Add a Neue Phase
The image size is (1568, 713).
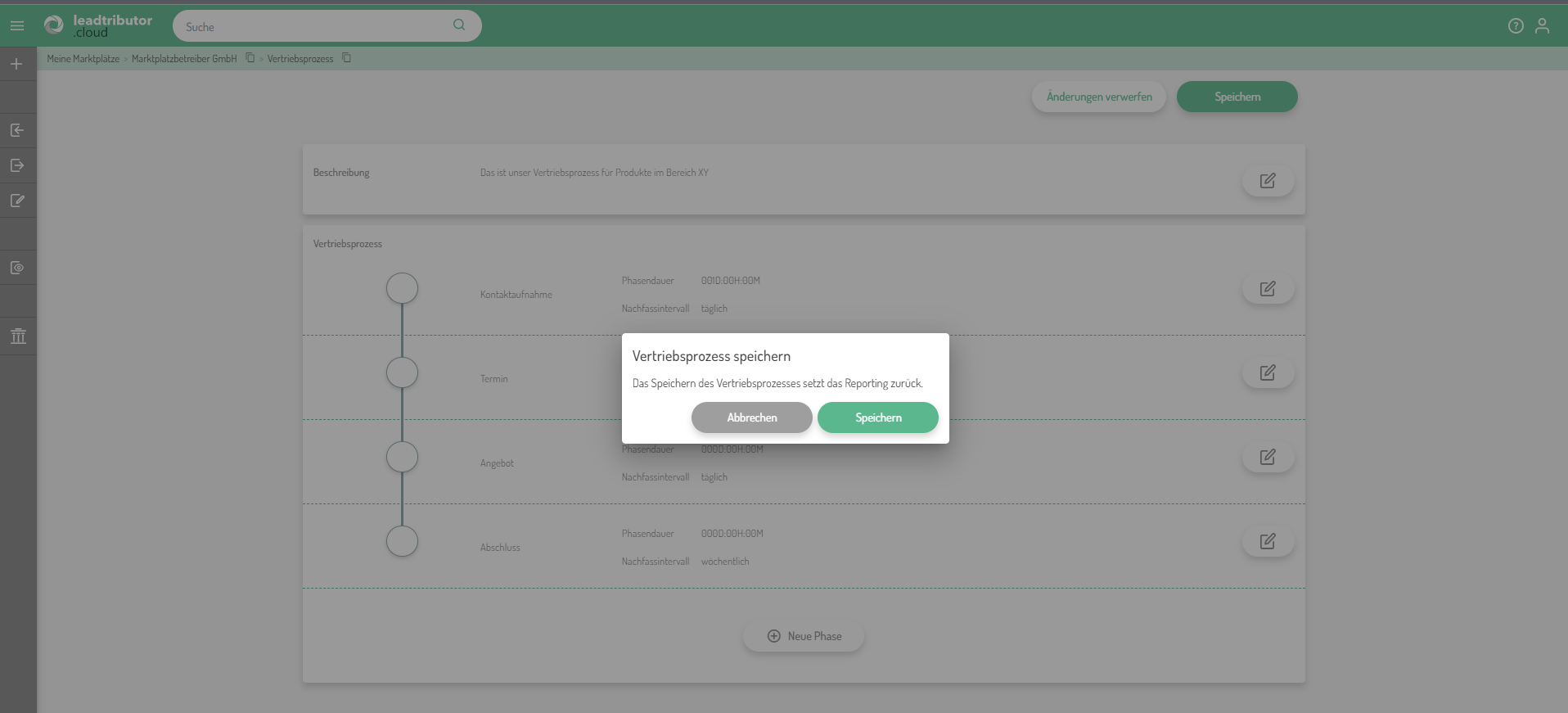[x=804, y=636]
